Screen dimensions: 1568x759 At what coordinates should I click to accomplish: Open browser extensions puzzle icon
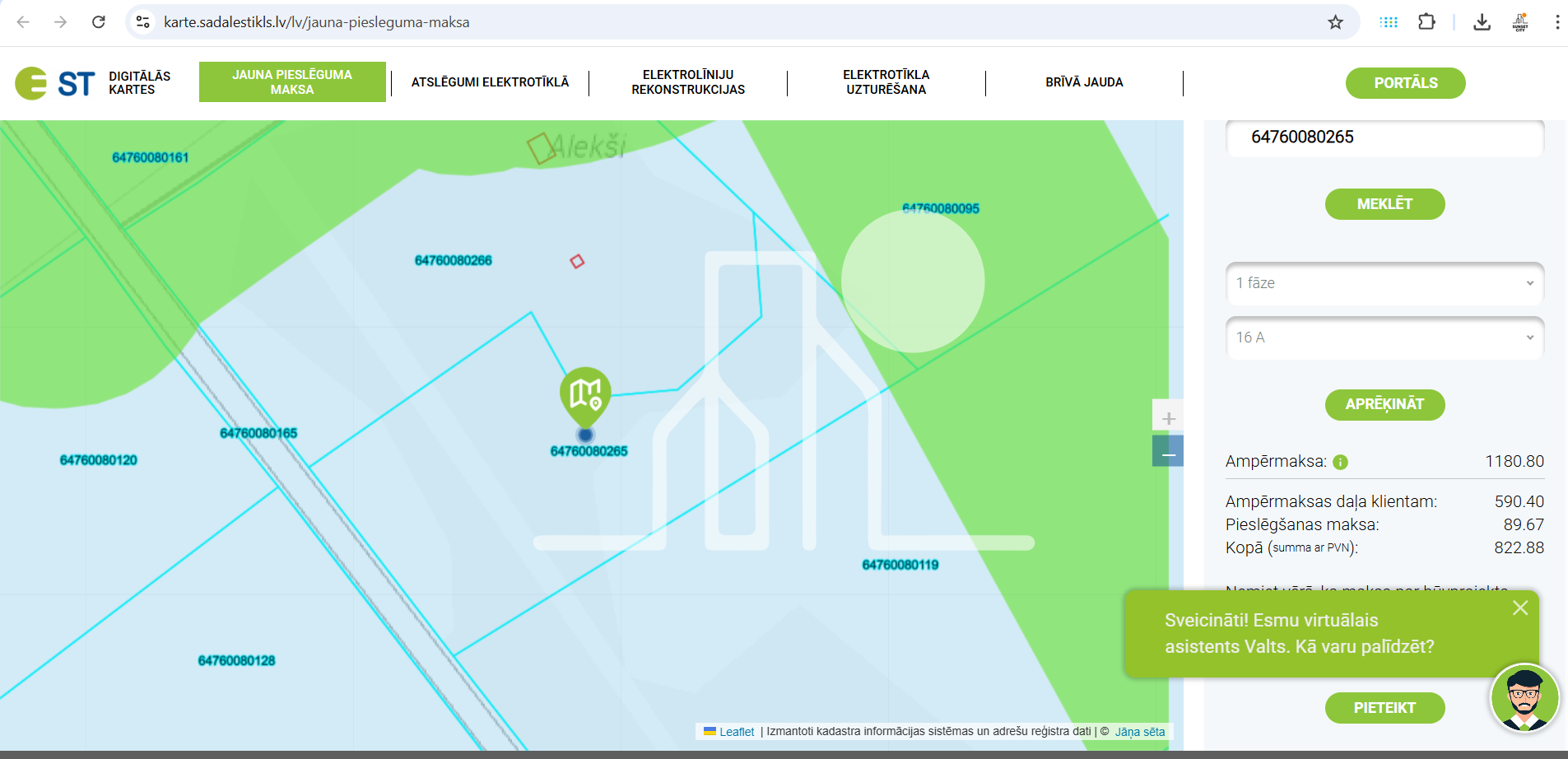(x=1426, y=22)
